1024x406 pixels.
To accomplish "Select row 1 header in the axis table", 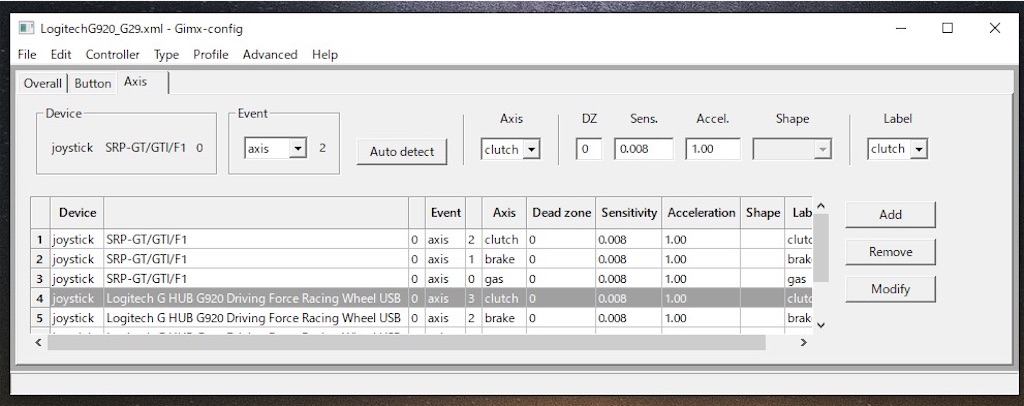I will point(40,240).
